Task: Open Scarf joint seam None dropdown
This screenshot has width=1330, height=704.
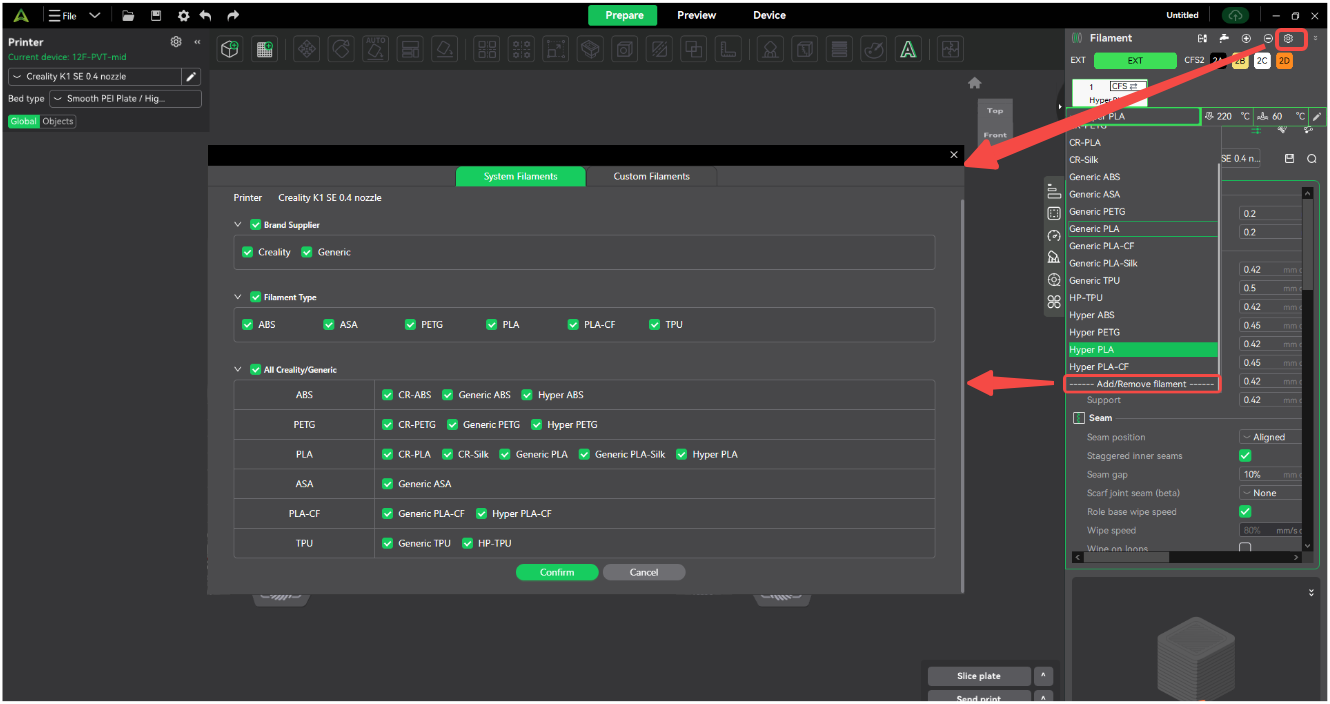Action: click(x=1270, y=493)
